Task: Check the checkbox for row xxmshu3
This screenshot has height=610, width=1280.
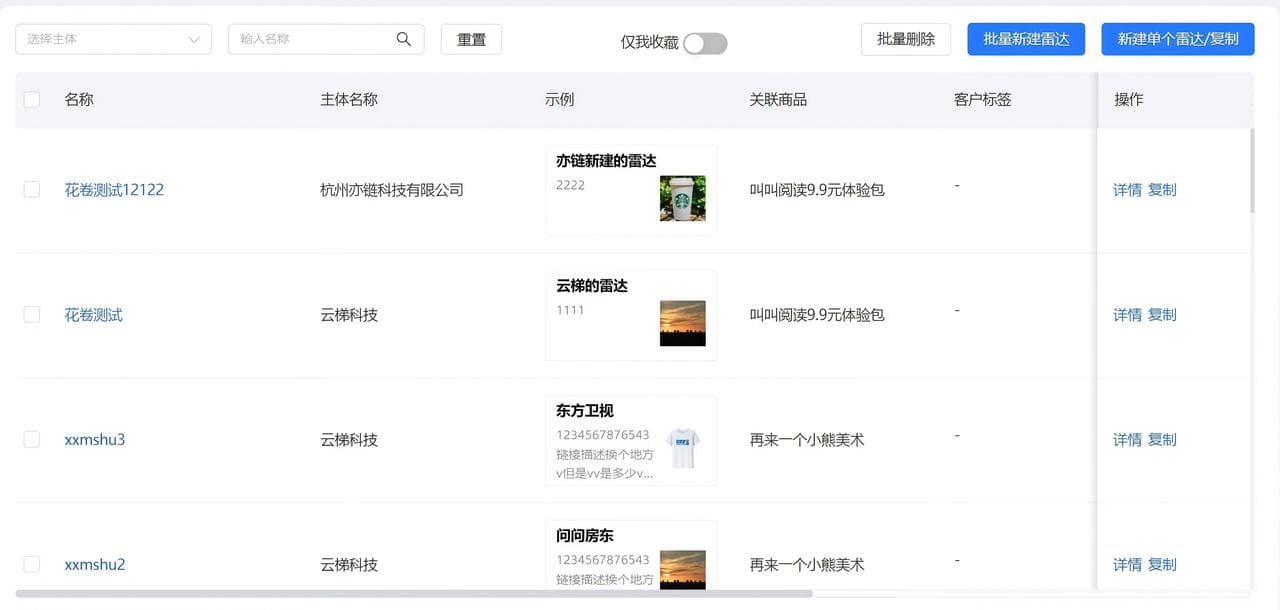Action: 31,439
